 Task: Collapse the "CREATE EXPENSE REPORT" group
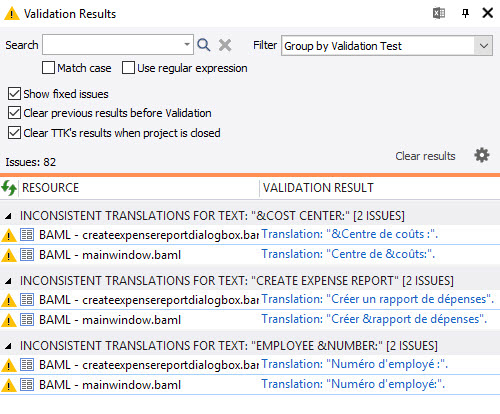8,281
